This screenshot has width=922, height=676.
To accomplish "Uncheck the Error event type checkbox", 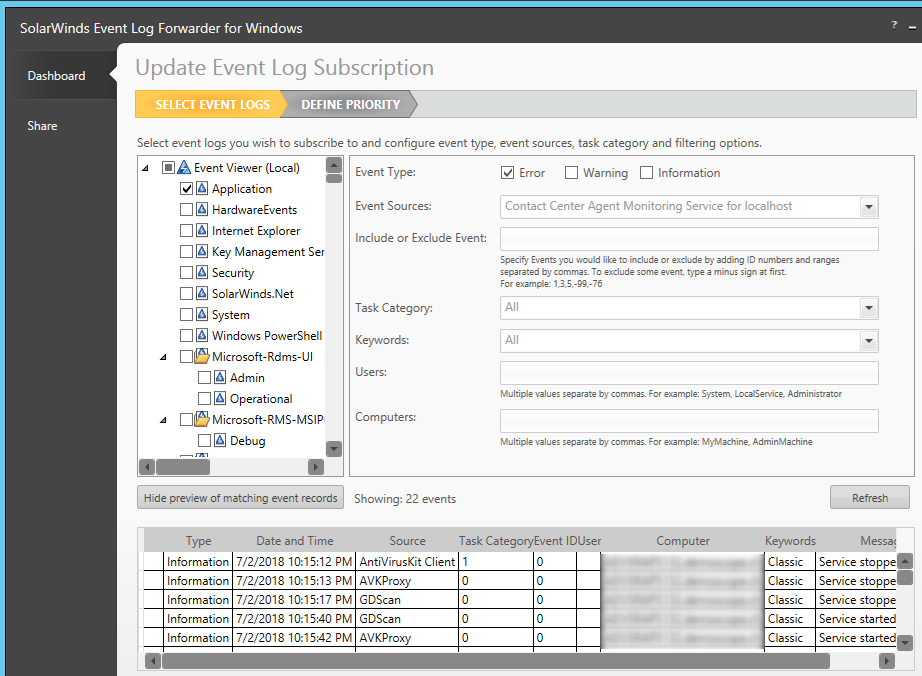I will click(x=507, y=173).
